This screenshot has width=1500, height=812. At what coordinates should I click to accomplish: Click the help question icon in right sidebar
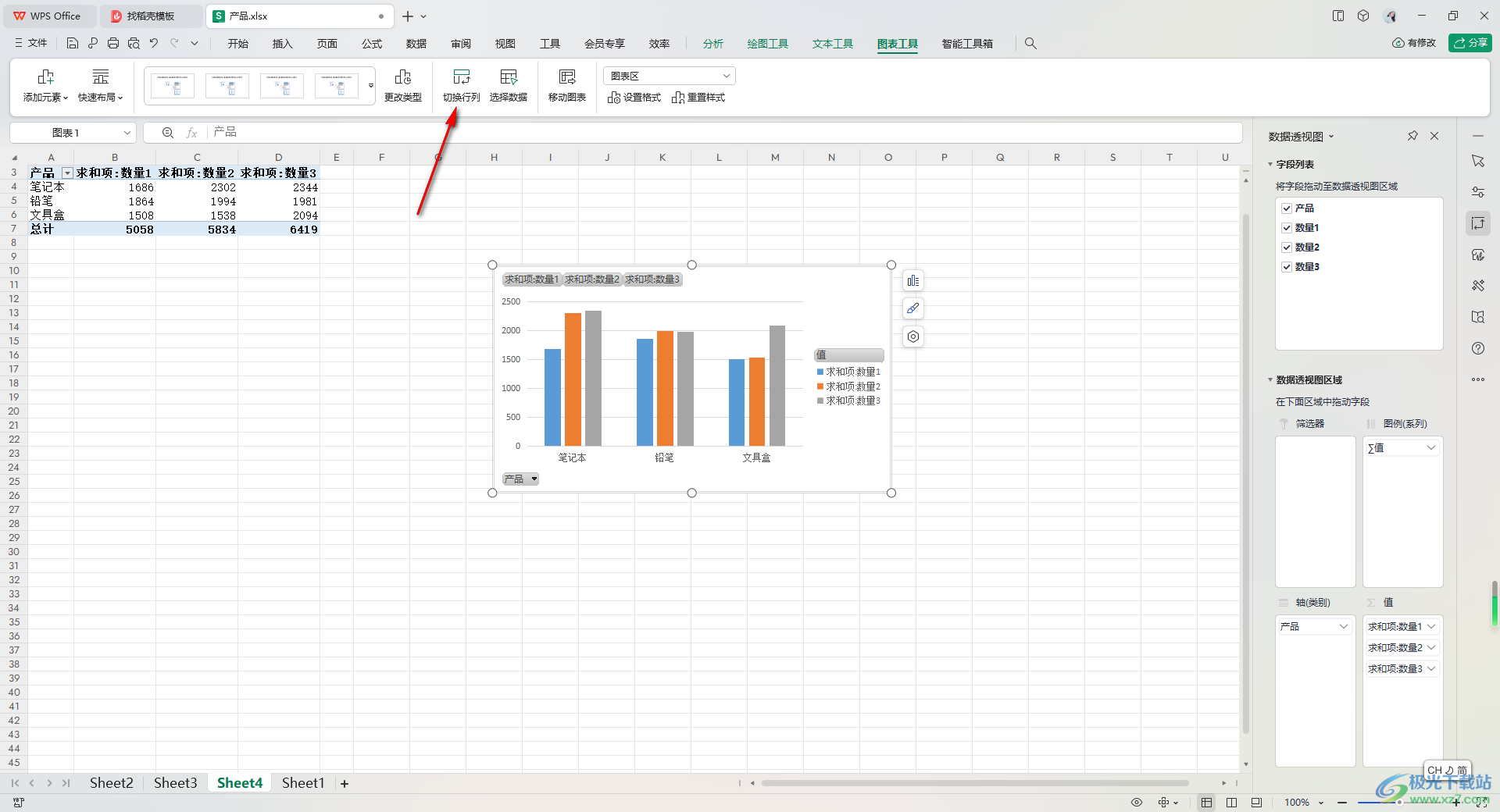1478,348
